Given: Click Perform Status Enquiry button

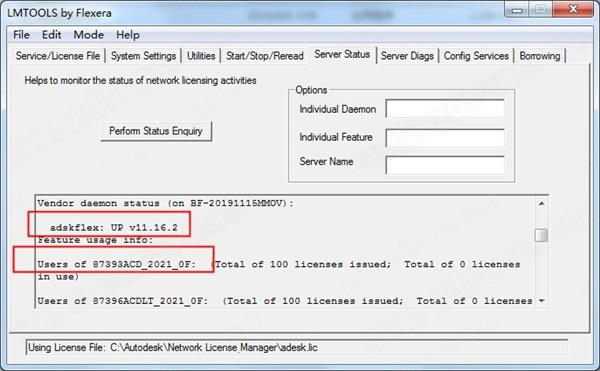Looking at the screenshot, I should tap(156, 131).
